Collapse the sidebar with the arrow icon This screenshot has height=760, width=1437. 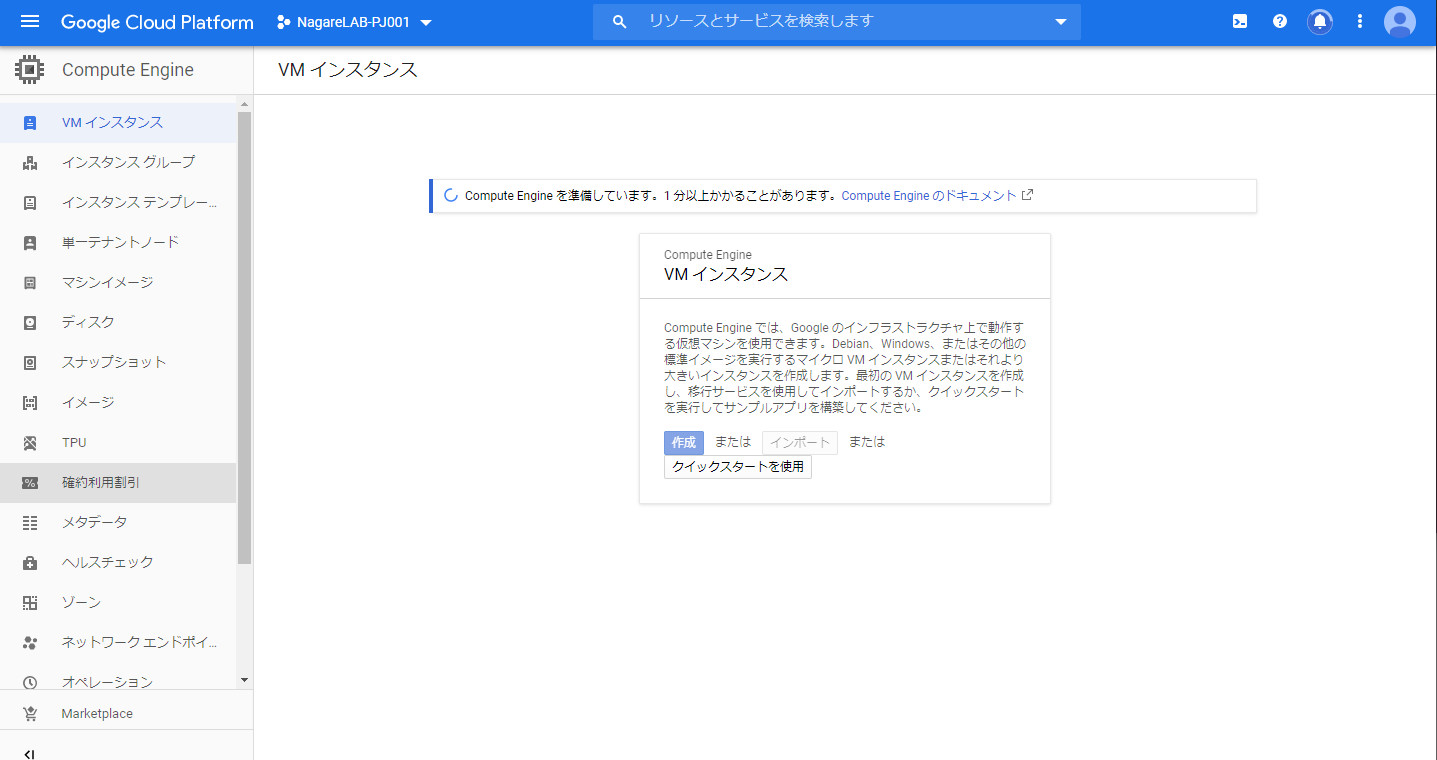pyautogui.click(x=30, y=754)
